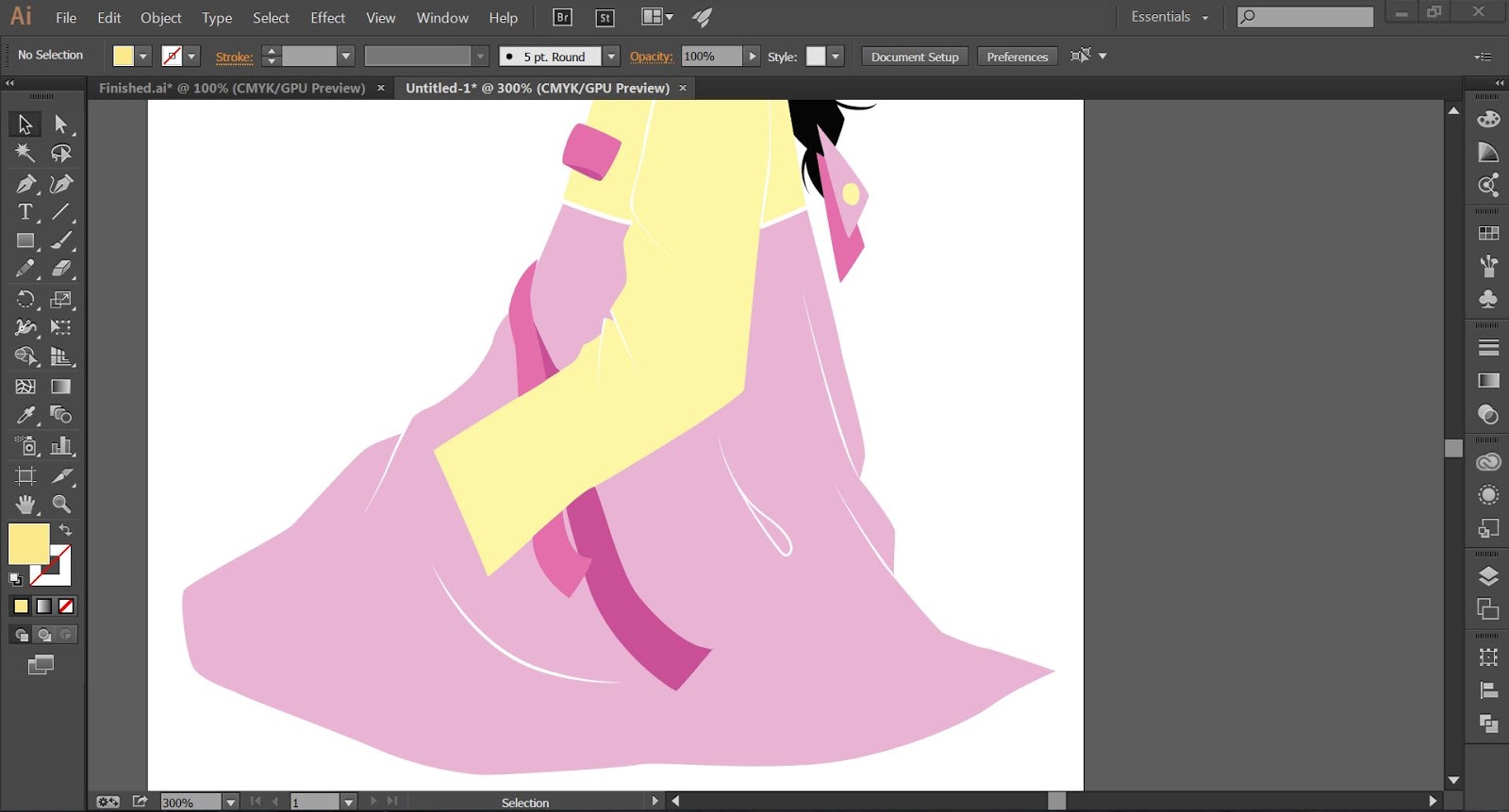Click the Document Setup button

[x=914, y=57]
